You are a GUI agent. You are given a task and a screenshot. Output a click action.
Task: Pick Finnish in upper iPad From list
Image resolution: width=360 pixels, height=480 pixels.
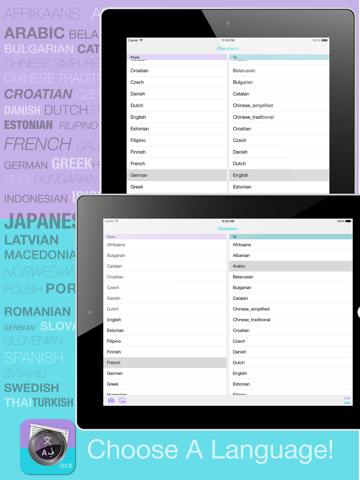177,152
